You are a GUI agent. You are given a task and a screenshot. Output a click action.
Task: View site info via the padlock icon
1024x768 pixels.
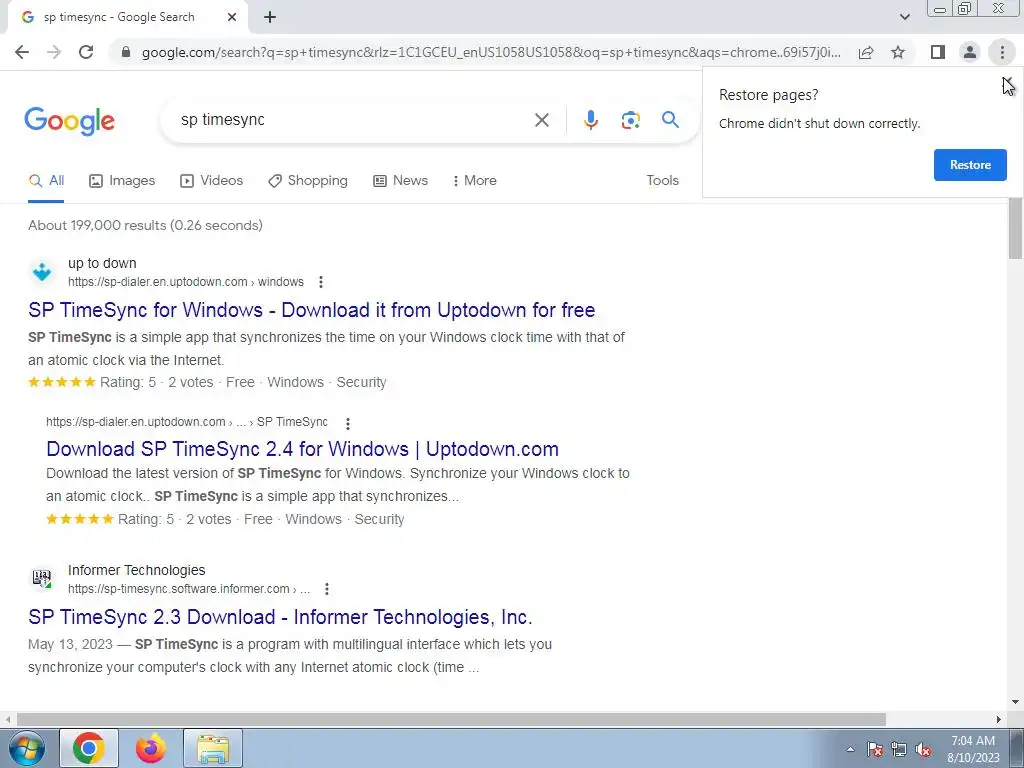[126, 52]
